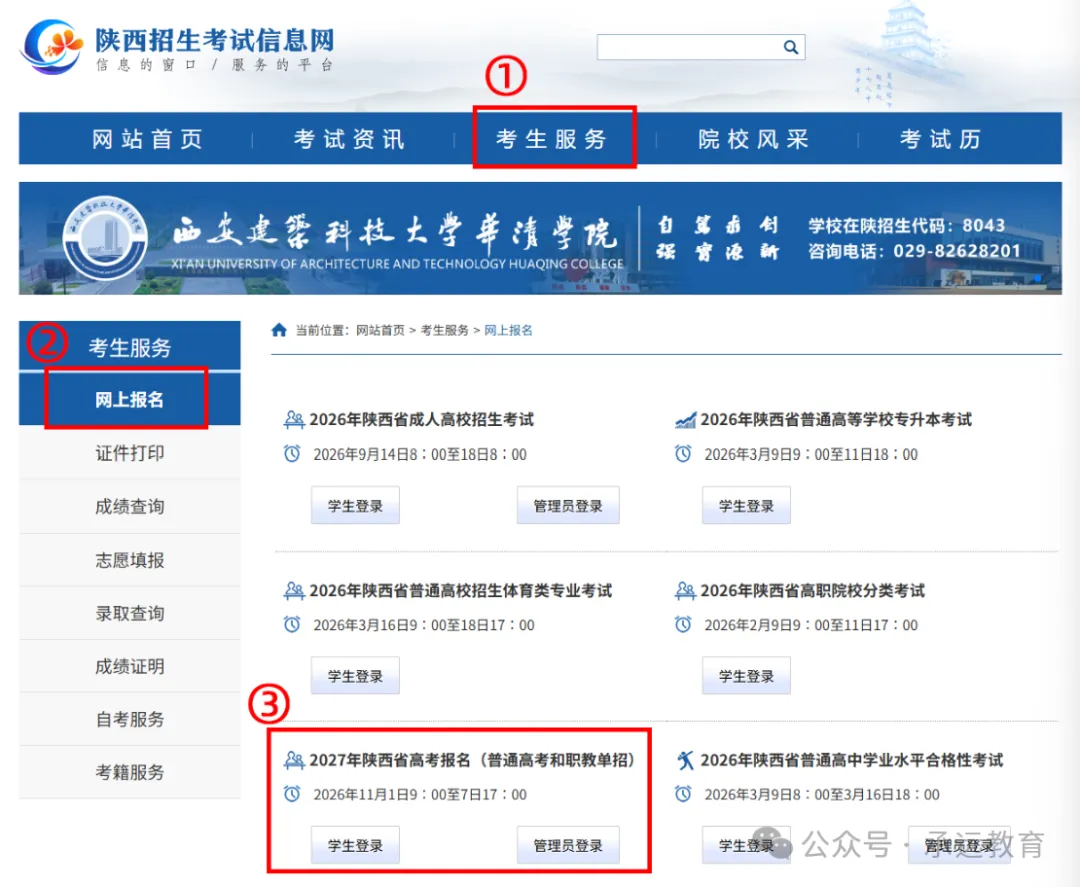Click the 网上报名 breadcrumb link
This screenshot has width=1080, height=887.
508,331
